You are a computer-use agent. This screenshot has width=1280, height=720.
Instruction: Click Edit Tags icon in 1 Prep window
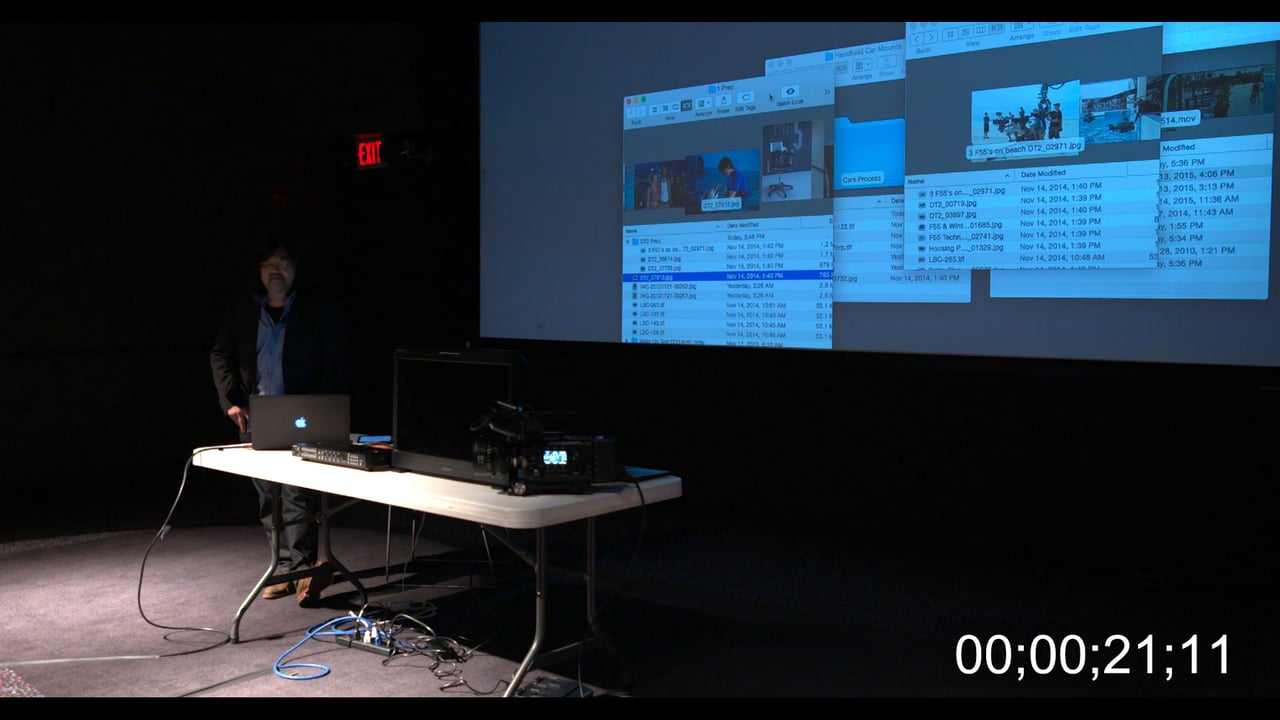pyautogui.click(x=746, y=99)
